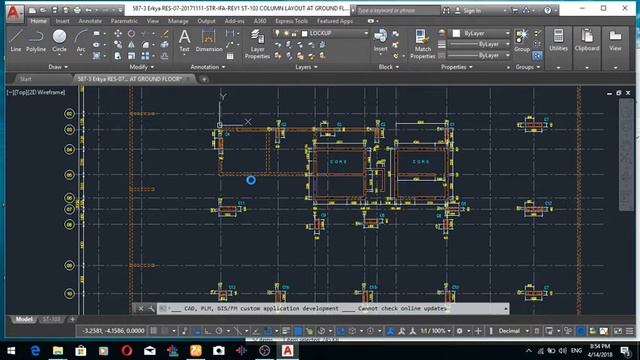Click the Plot printer icon in quick access
This screenshot has height=360, width=640.
click(77, 10)
